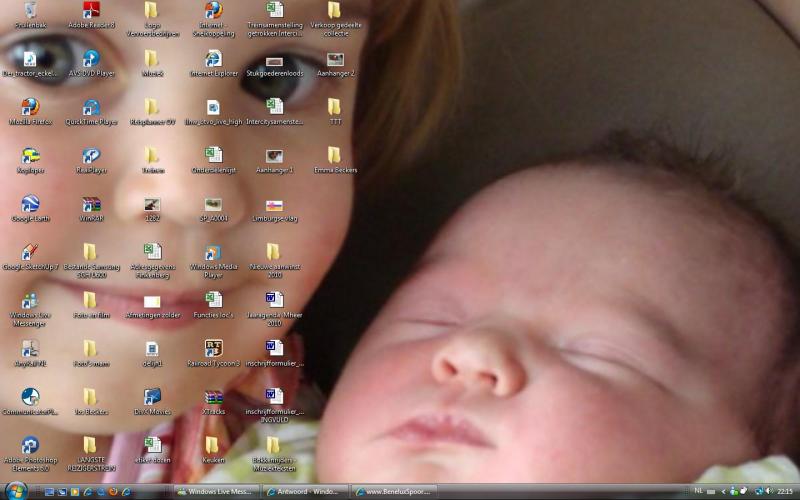Click Show Desktop in the quick launch

coord(49,492)
